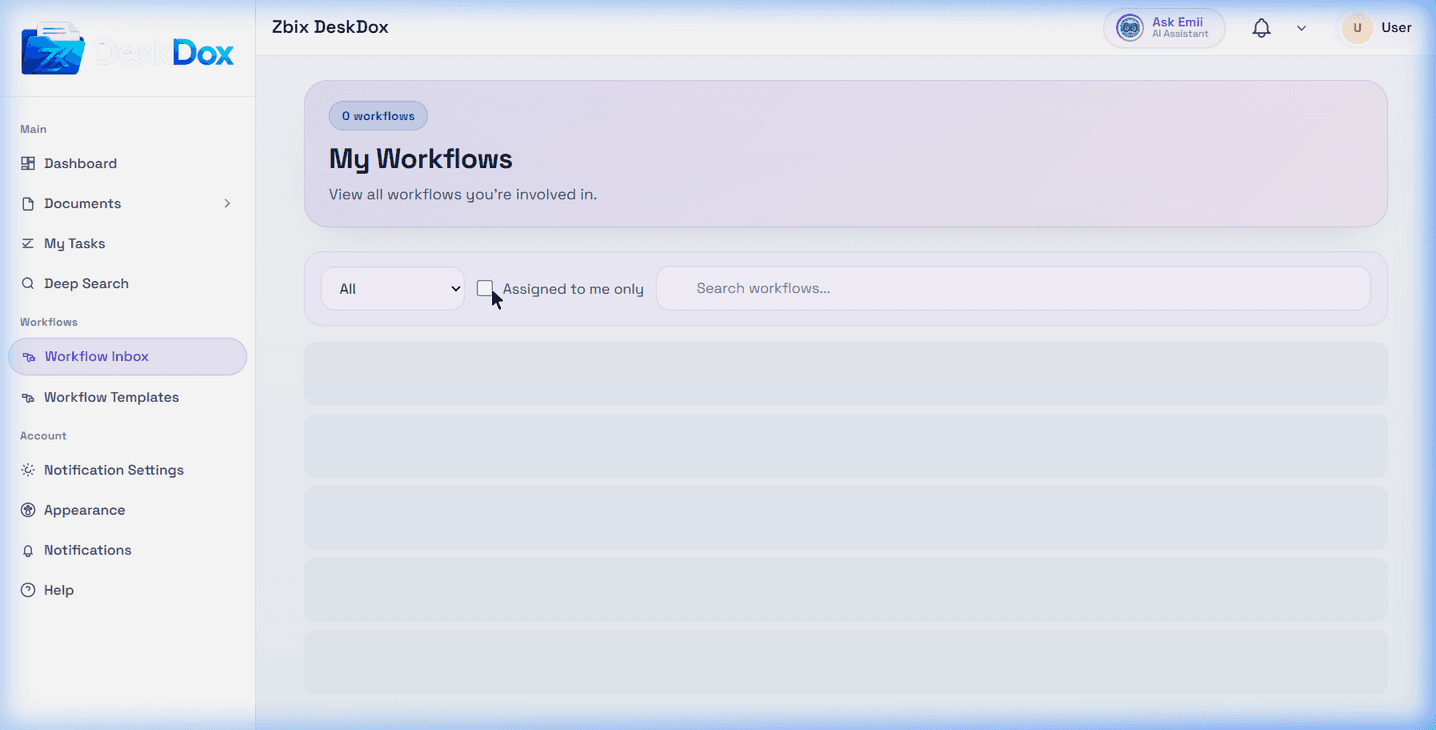Click the Dashboard grid icon

click(28, 163)
